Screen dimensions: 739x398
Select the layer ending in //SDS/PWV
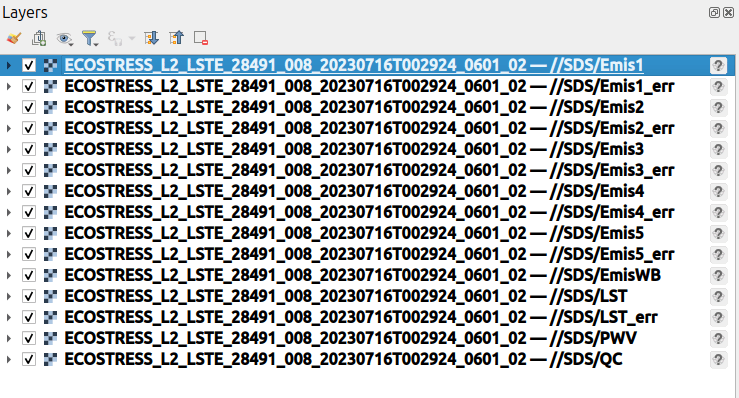click(x=350, y=338)
